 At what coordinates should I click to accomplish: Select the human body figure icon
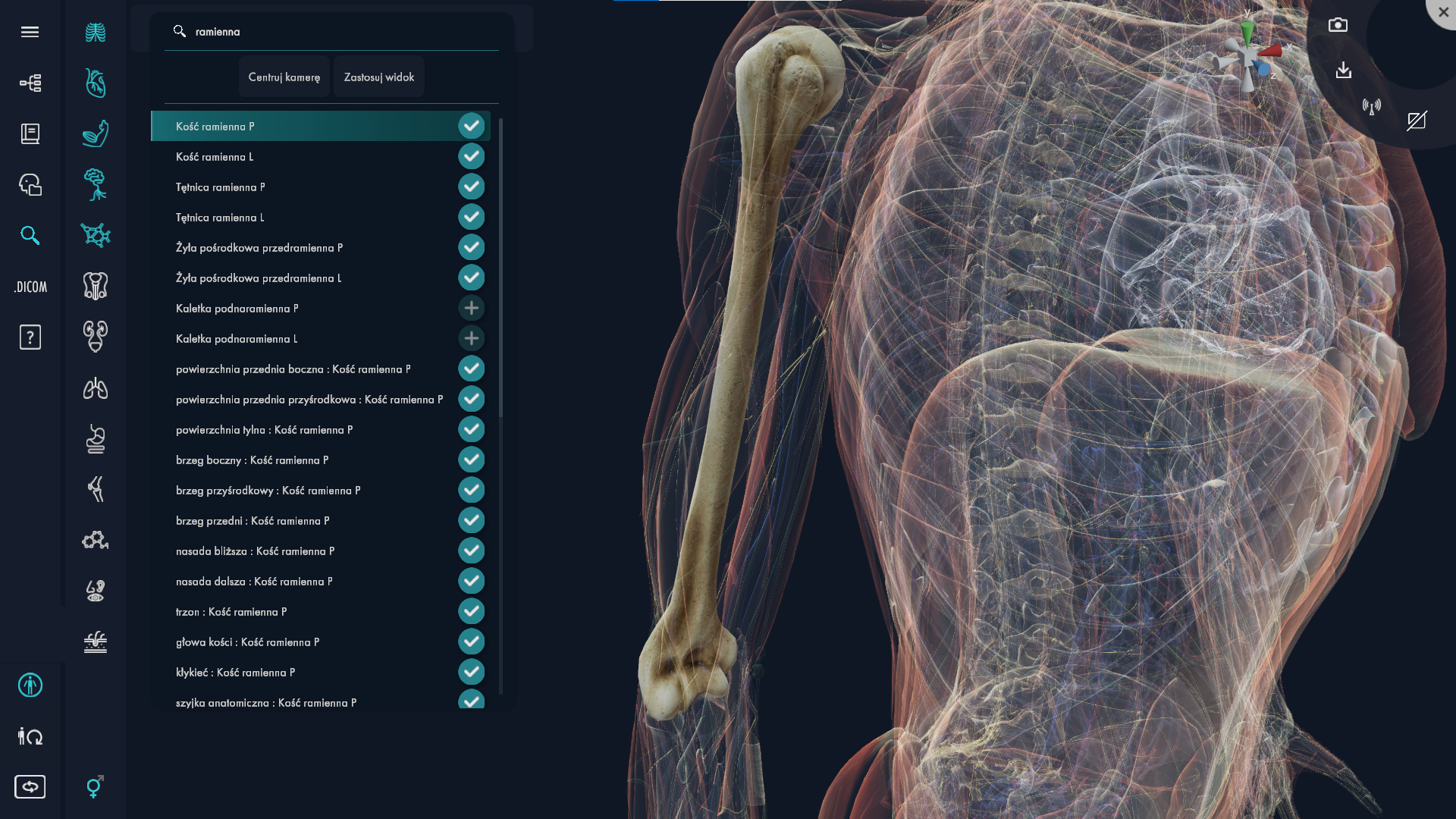(30, 686)
